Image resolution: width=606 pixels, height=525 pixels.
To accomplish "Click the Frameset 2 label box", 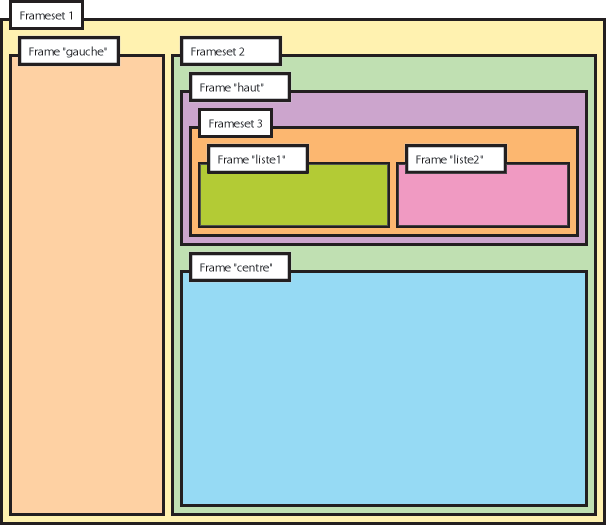I will point(230,51).
